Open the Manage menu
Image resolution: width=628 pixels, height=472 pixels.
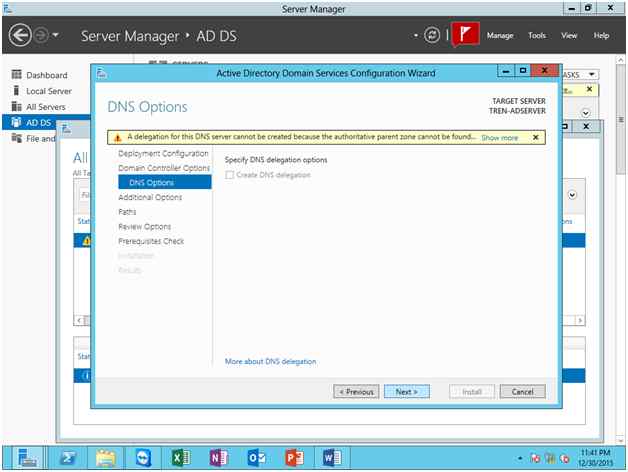(x=500, y=36)
